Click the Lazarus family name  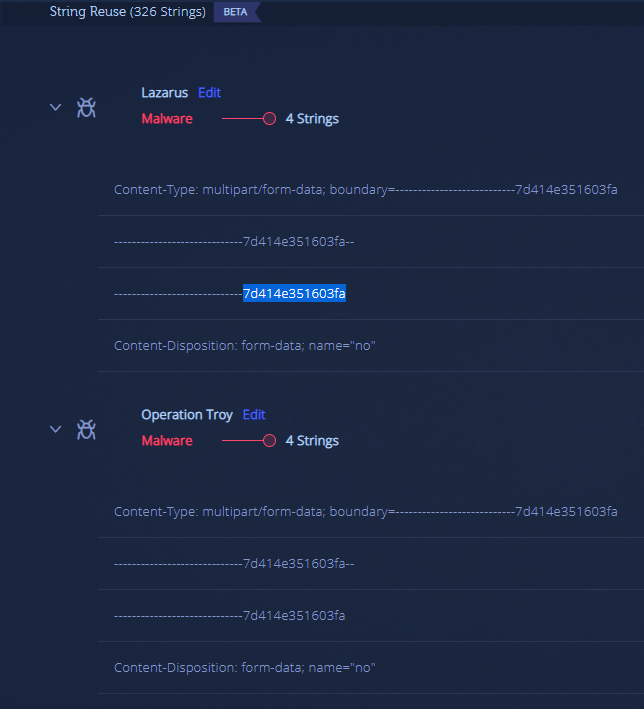click(x=164, y=92)
